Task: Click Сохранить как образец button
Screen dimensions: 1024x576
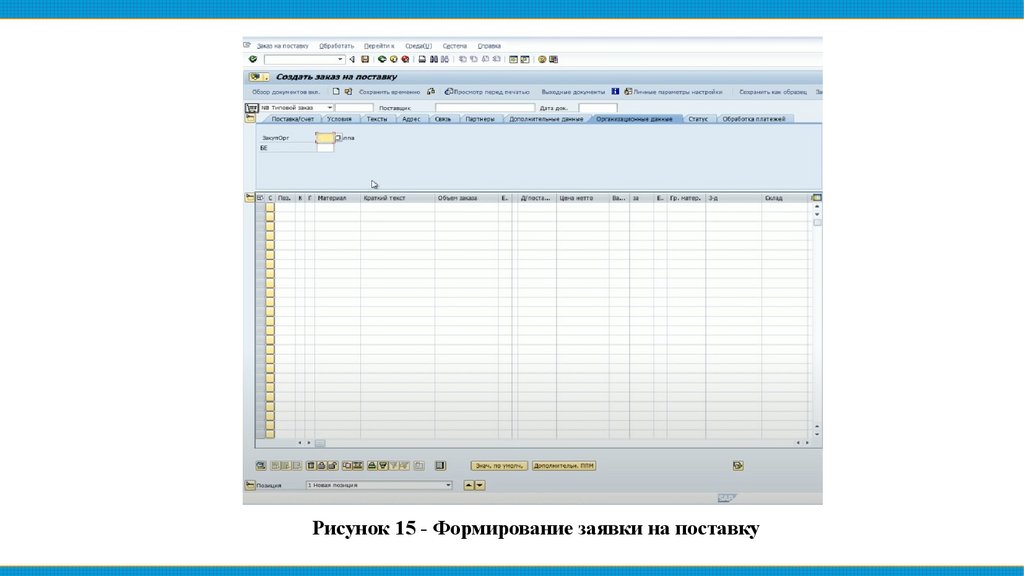Action: point(773,92)
